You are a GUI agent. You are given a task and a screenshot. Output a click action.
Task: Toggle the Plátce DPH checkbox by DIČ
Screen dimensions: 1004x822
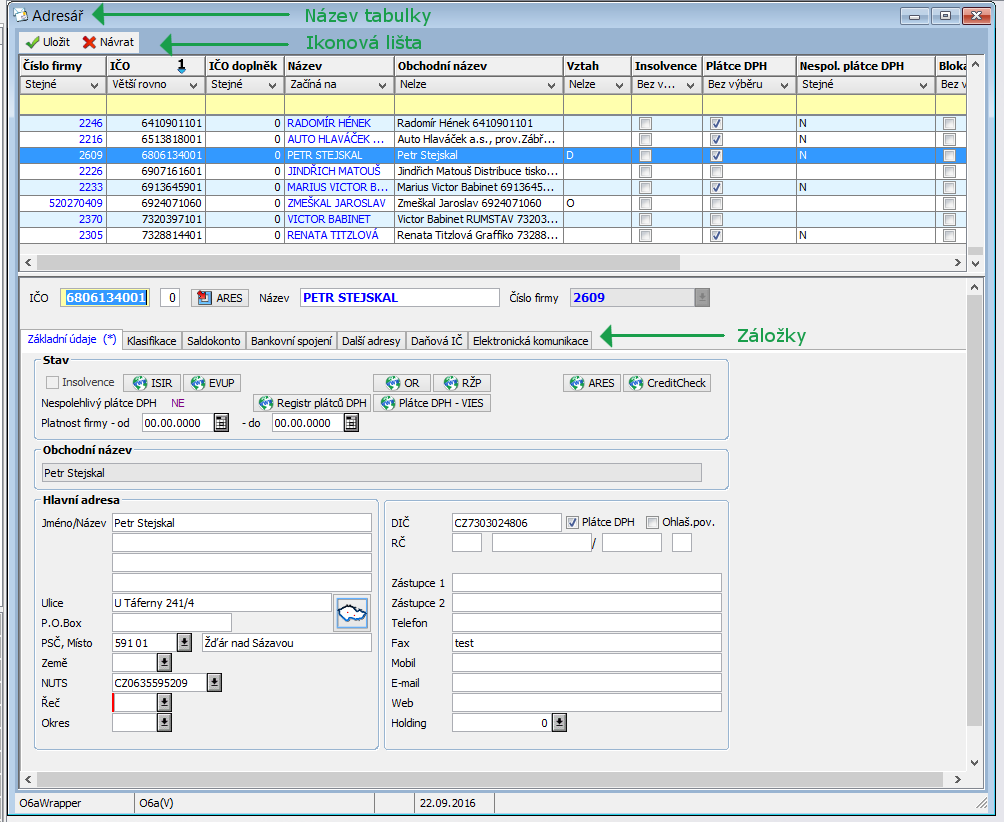(x=573, y=522)
